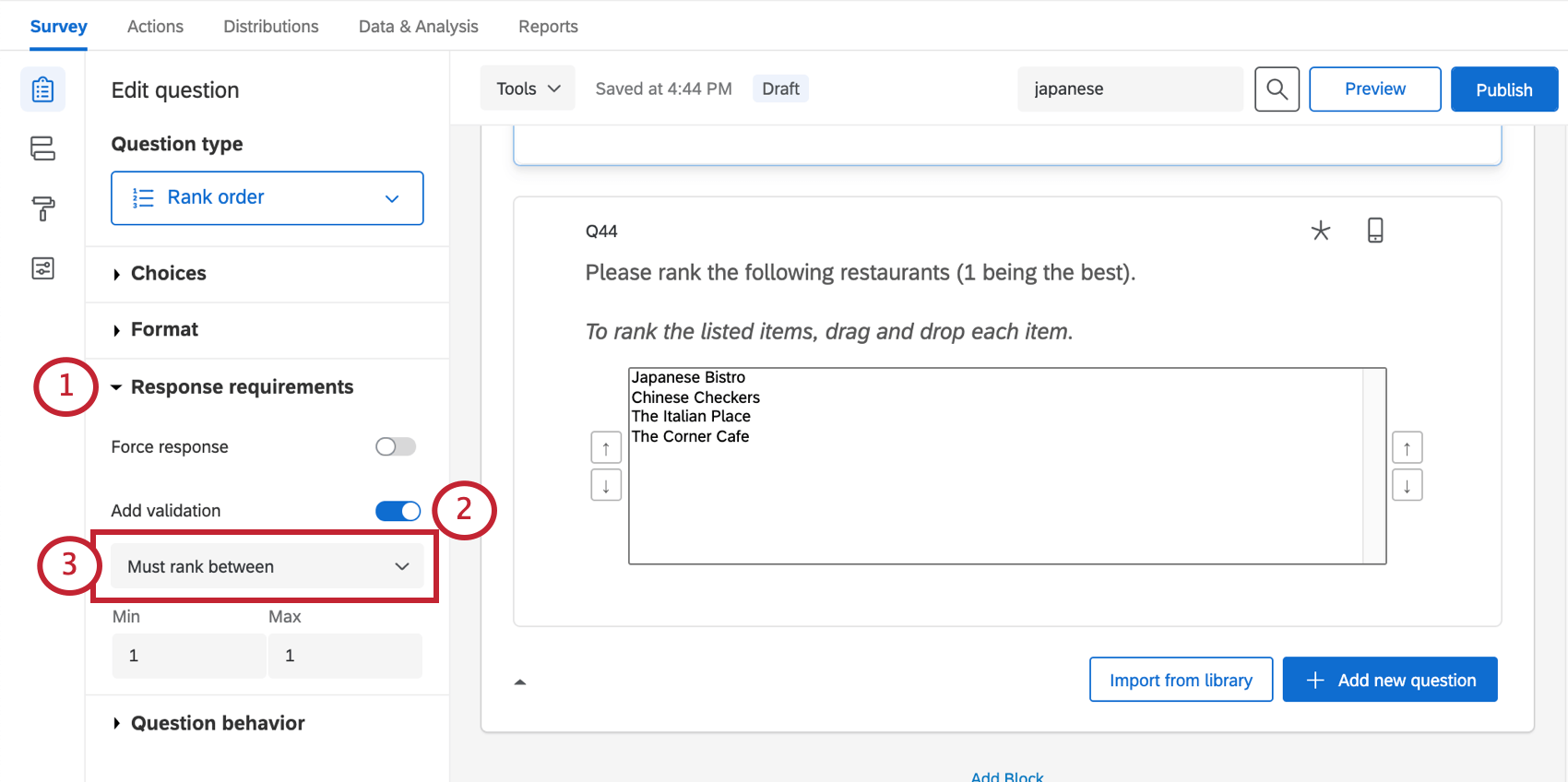Switch to the Distributions tab
The width and height of the screenshot is (1568, 782).
click(x=271, y=27)
